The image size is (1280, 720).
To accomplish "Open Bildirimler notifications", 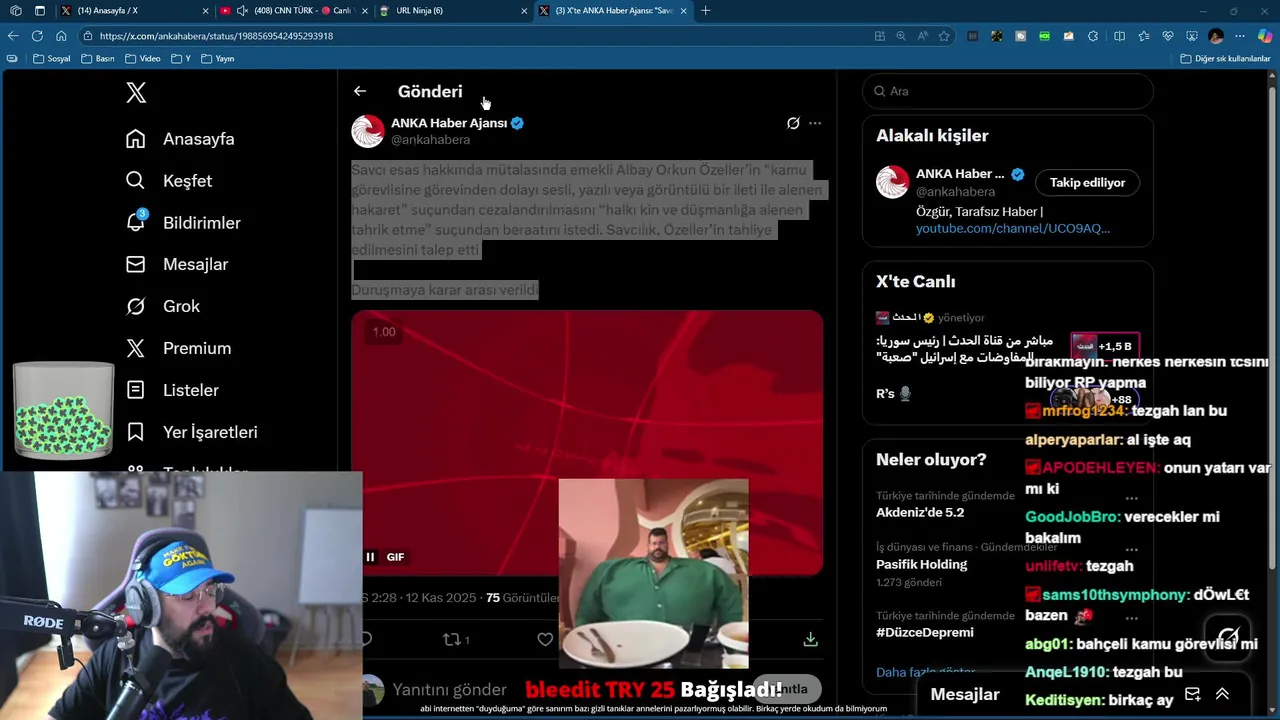I will 183,223.
